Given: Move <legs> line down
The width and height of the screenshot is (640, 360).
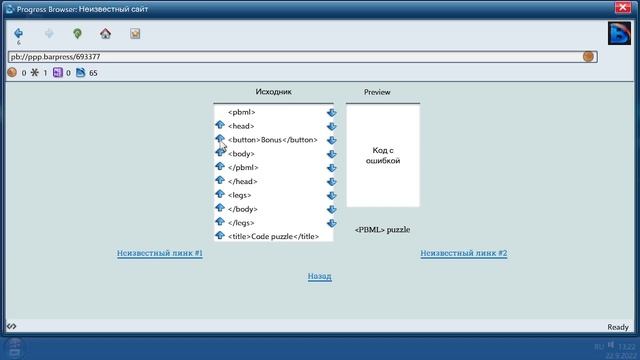Looking at the screenshot, I should 331,196.
